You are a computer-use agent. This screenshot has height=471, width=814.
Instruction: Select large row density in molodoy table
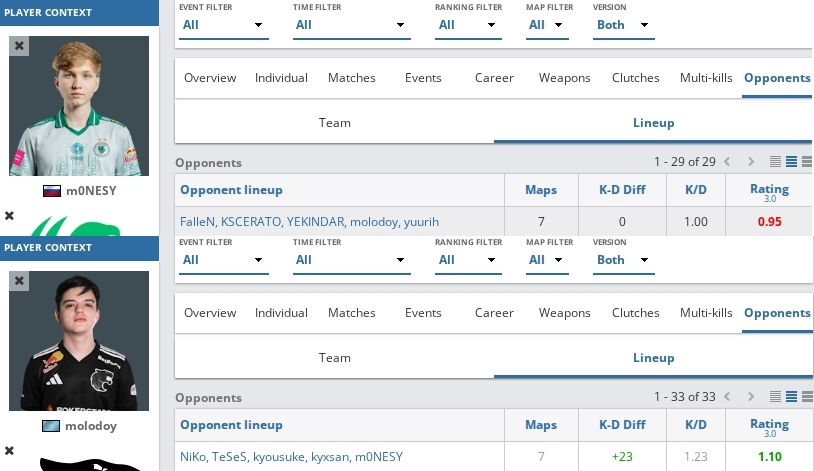point(807,397)
